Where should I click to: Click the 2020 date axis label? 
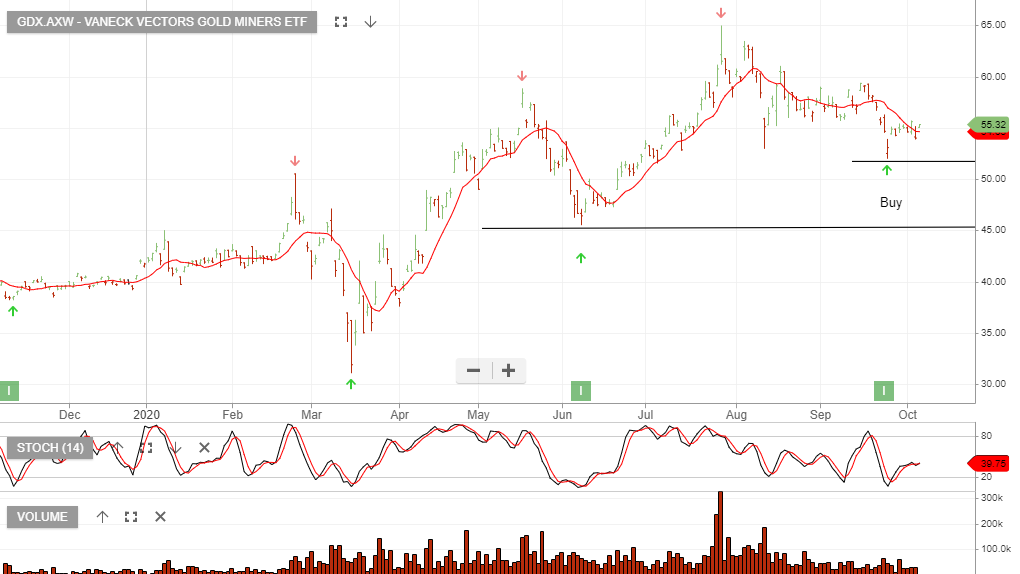pos(146,415)
